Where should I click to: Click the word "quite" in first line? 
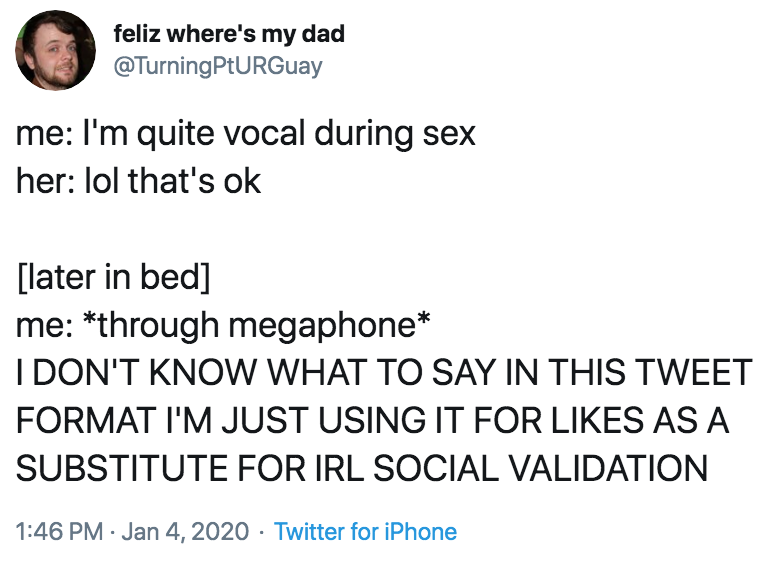pyautogui.click(x=175, y=133)
